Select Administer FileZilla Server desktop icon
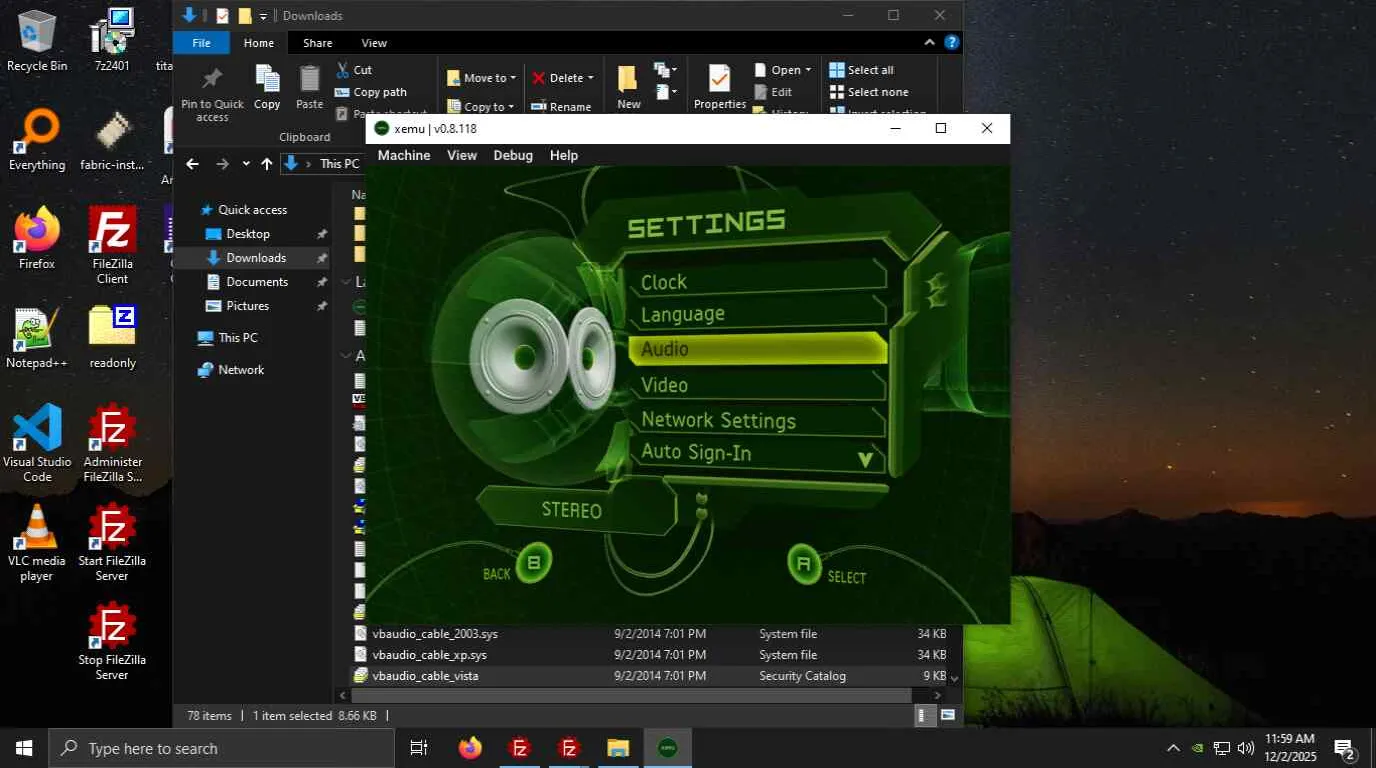 (112, 444)
